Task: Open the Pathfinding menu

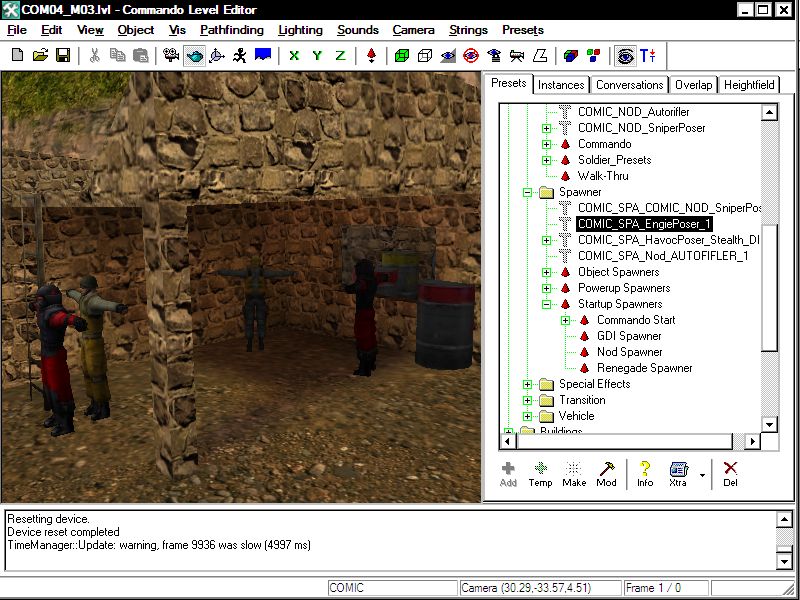Action: [x=231, y=30]
